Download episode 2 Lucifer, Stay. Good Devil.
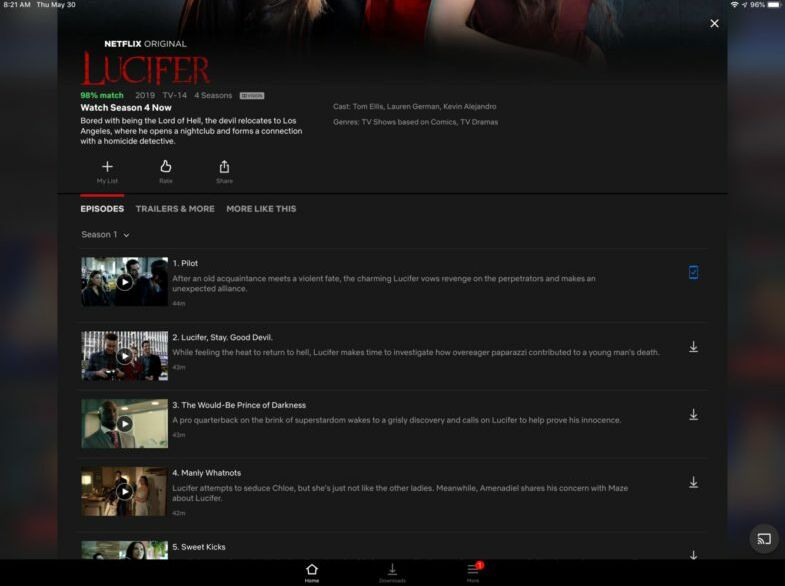The width and height of the screenshot is (785, 586). pos(693,347)
